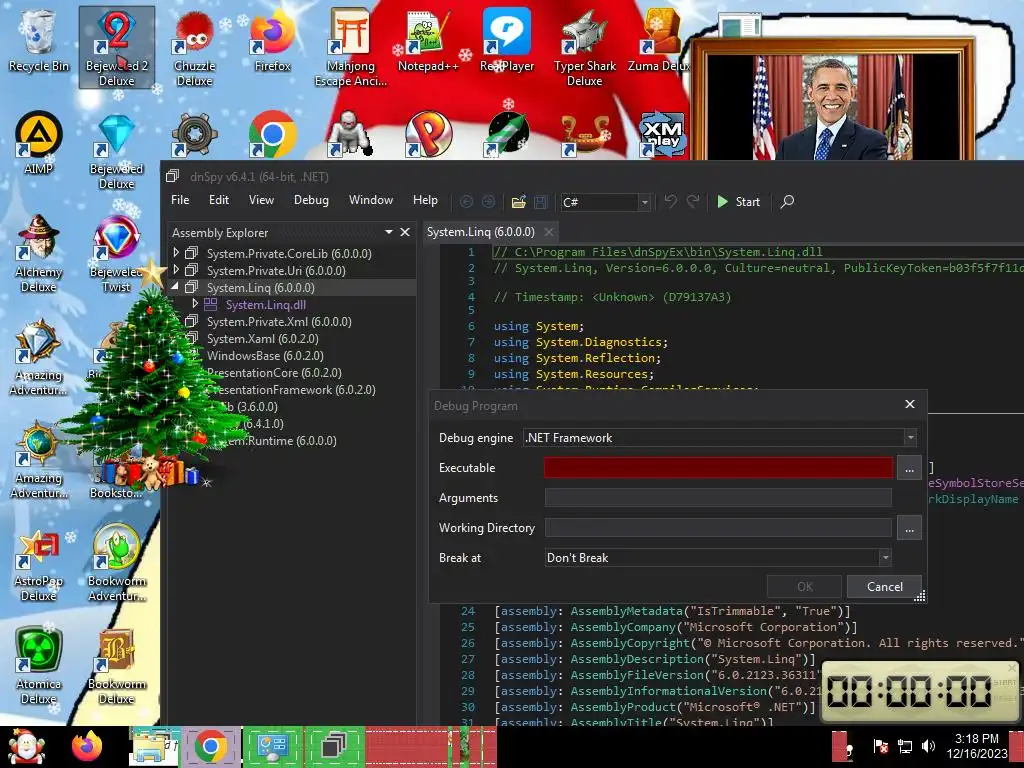Select Bejeweled 2 Deluxe desktop shortcut
The height and width of the screenshot is (768, 1024).
[x=116, y=47]
